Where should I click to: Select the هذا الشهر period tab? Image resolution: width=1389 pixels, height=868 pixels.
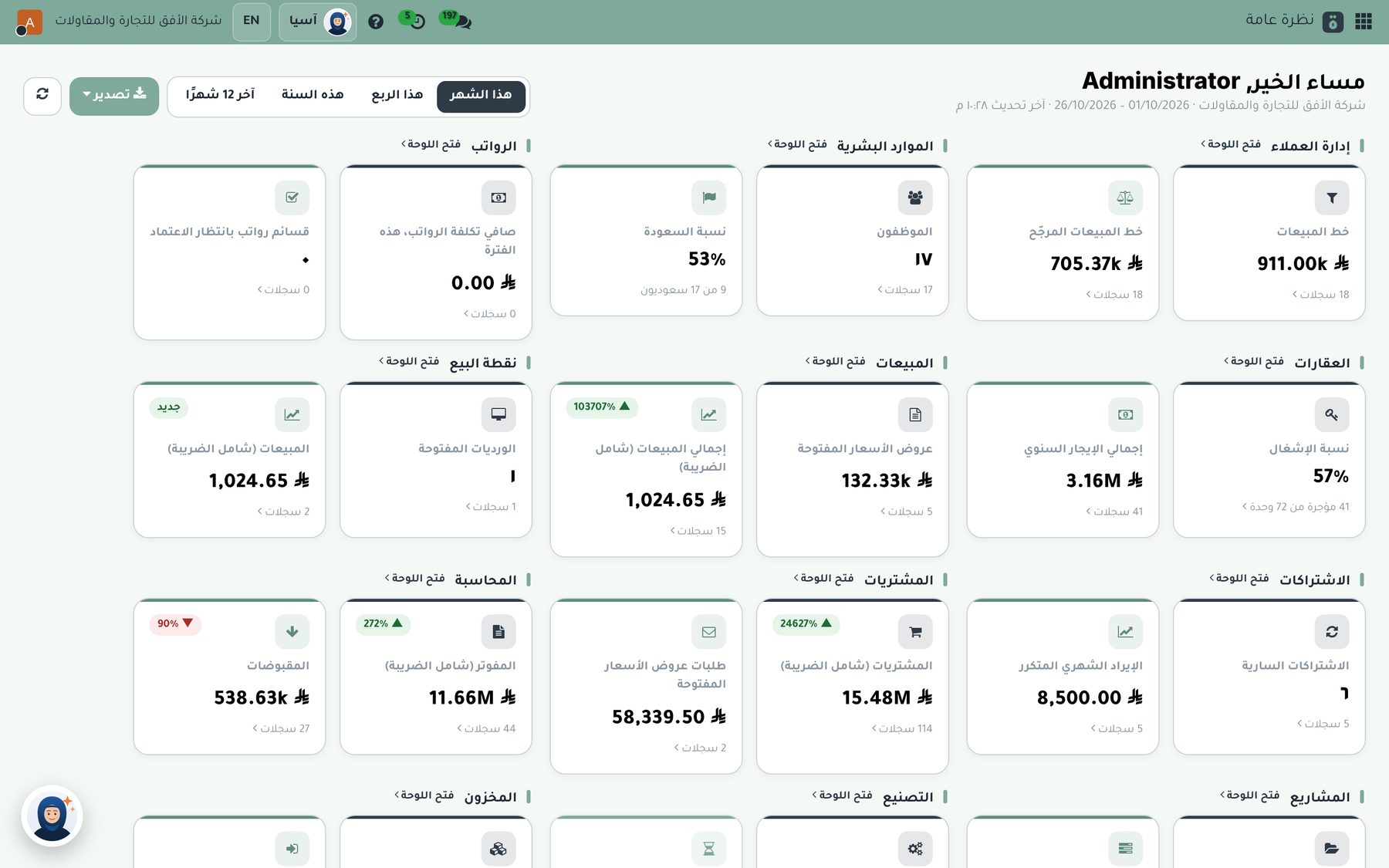[x=481, y=96]
